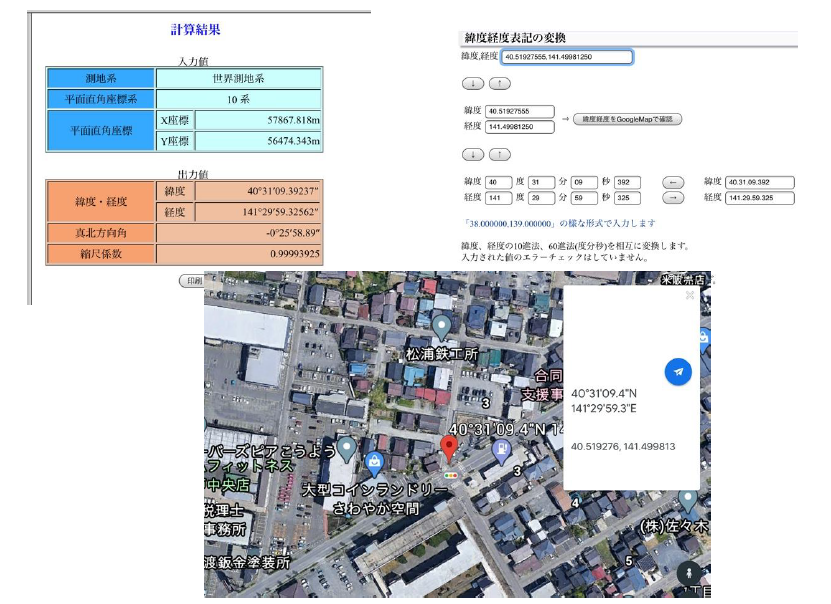Click the 計算結果 heading
The height and width of the screenshot is (604, 831).
(195, 30)
